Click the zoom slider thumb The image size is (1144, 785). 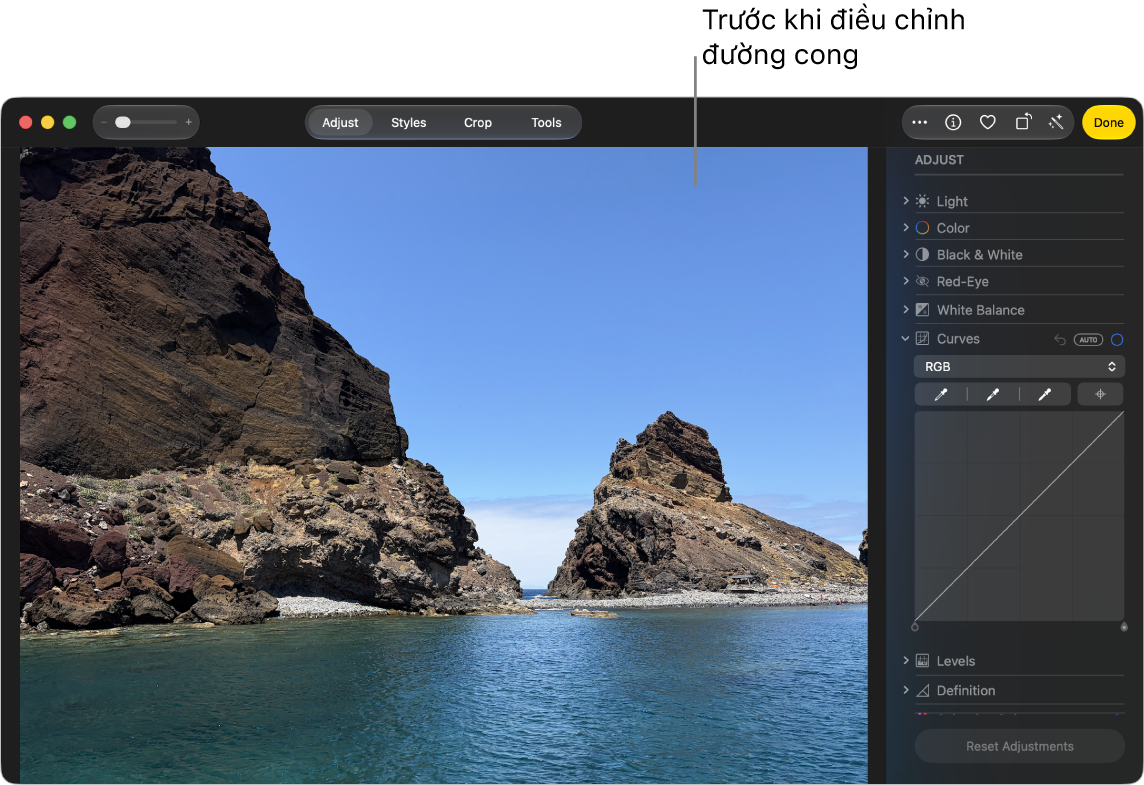[123, 123]
